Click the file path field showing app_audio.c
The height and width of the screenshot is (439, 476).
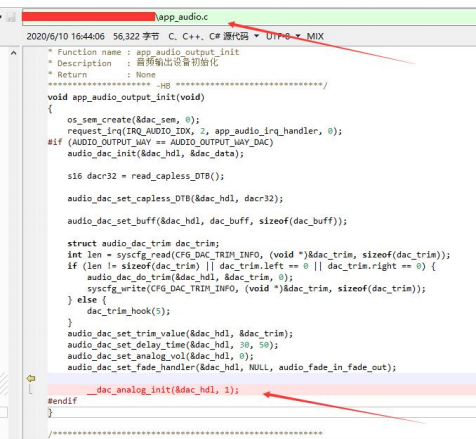click(249, 18)
